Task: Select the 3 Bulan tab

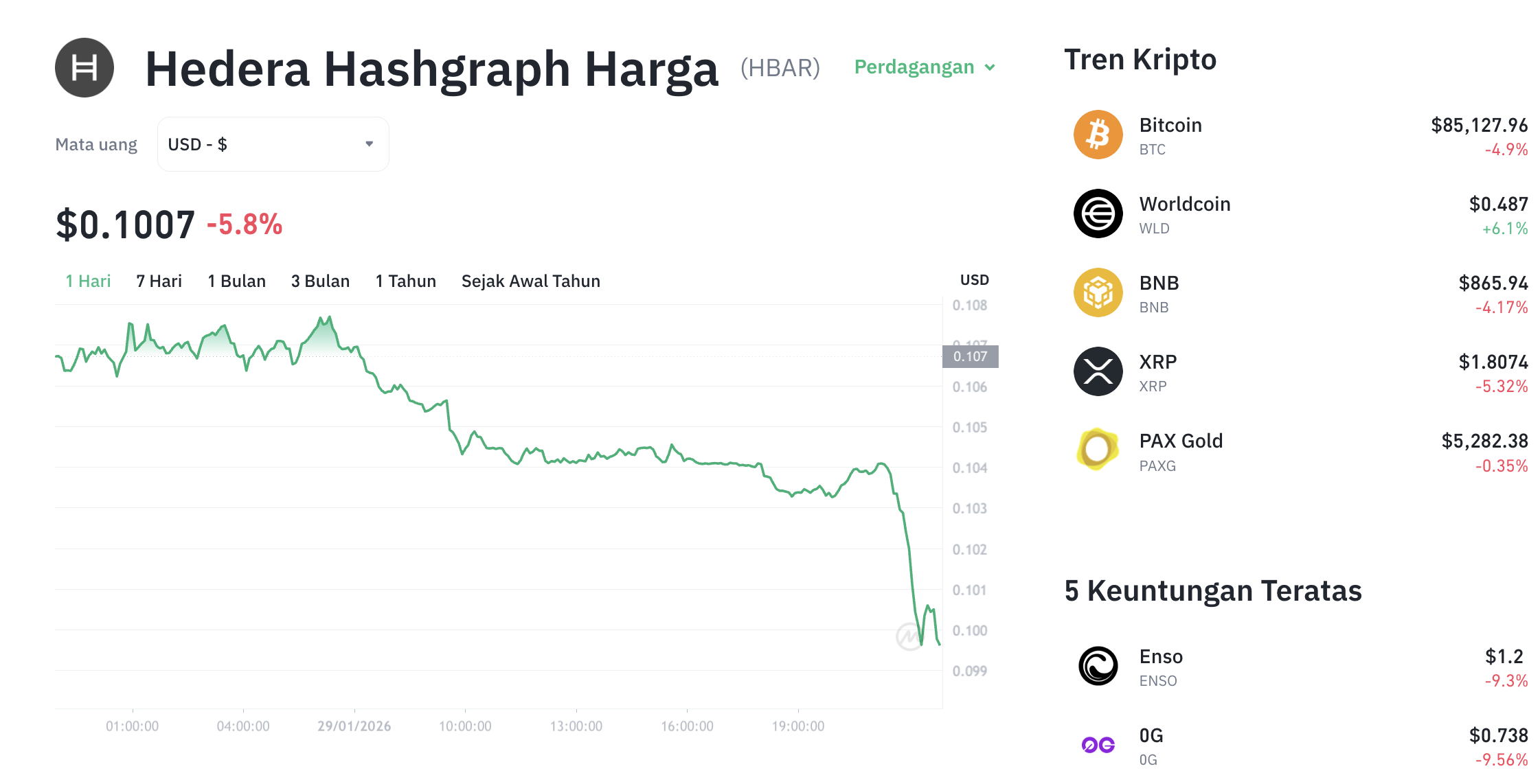Action: pyautogui.click(x=320, y=280)
